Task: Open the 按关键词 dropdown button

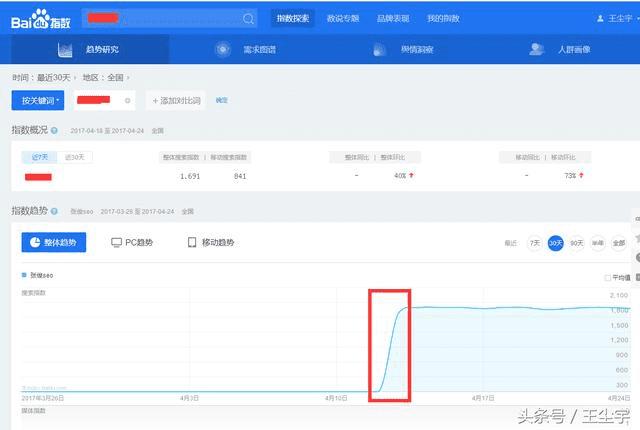Action: (x=38, y=100)
